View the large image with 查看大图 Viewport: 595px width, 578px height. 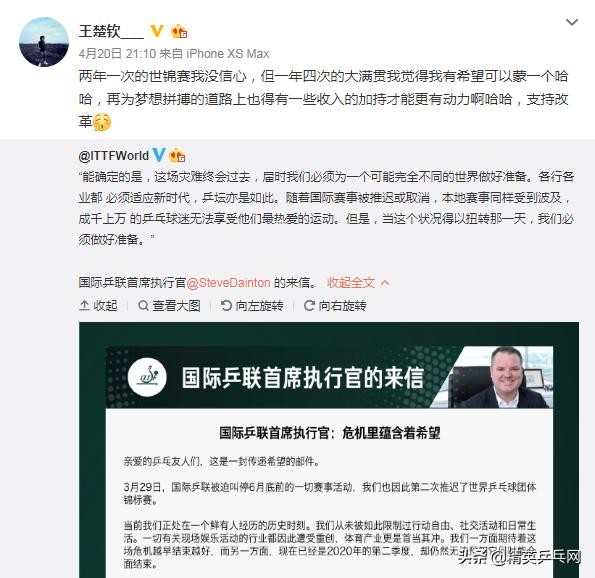coord(169,306)
